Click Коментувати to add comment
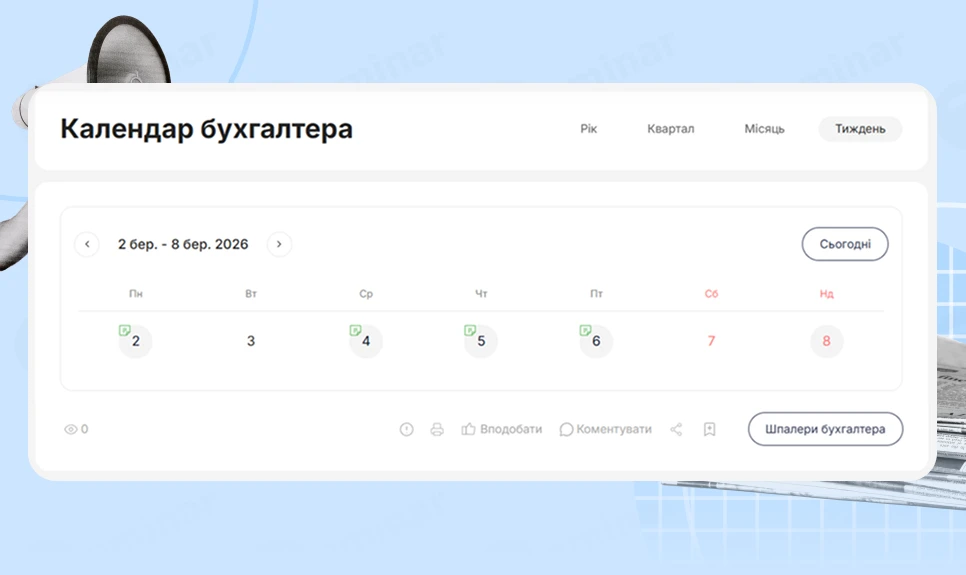Viewport: 966px width, 575px height. click(605, 430)
